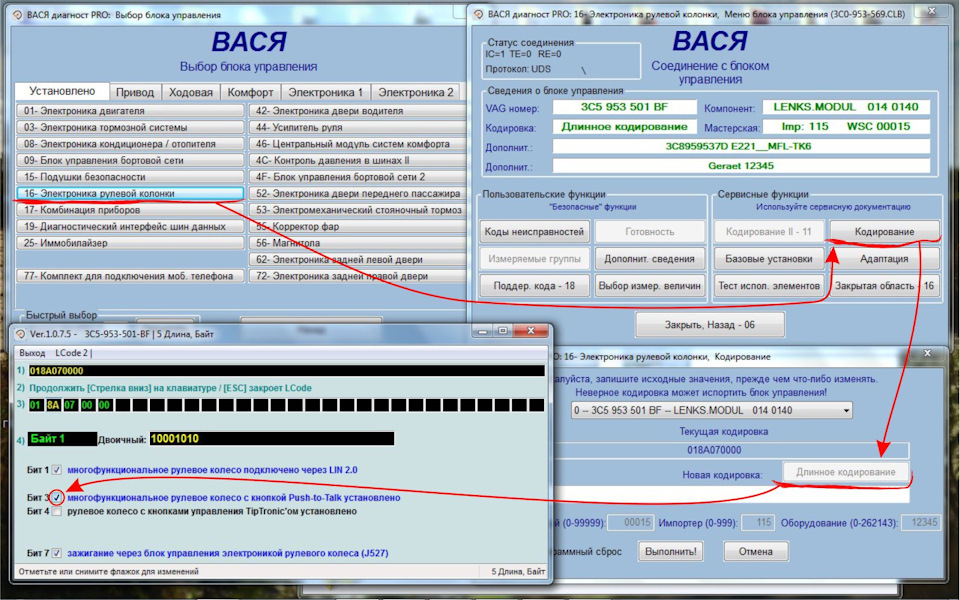The width and height of the screenshot is (960, 600).
Task: Open 62- Электроника задней левой двери
Action: point(358,260)
